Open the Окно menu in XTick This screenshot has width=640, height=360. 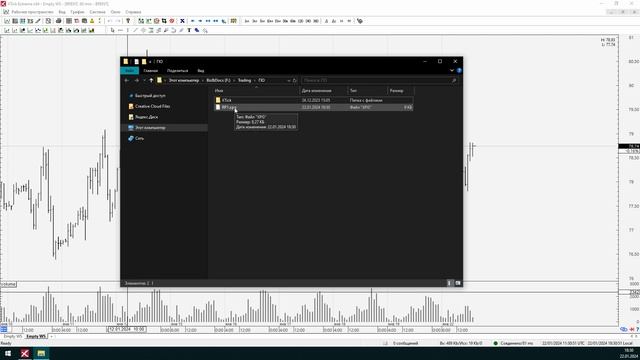click(116, 12)
